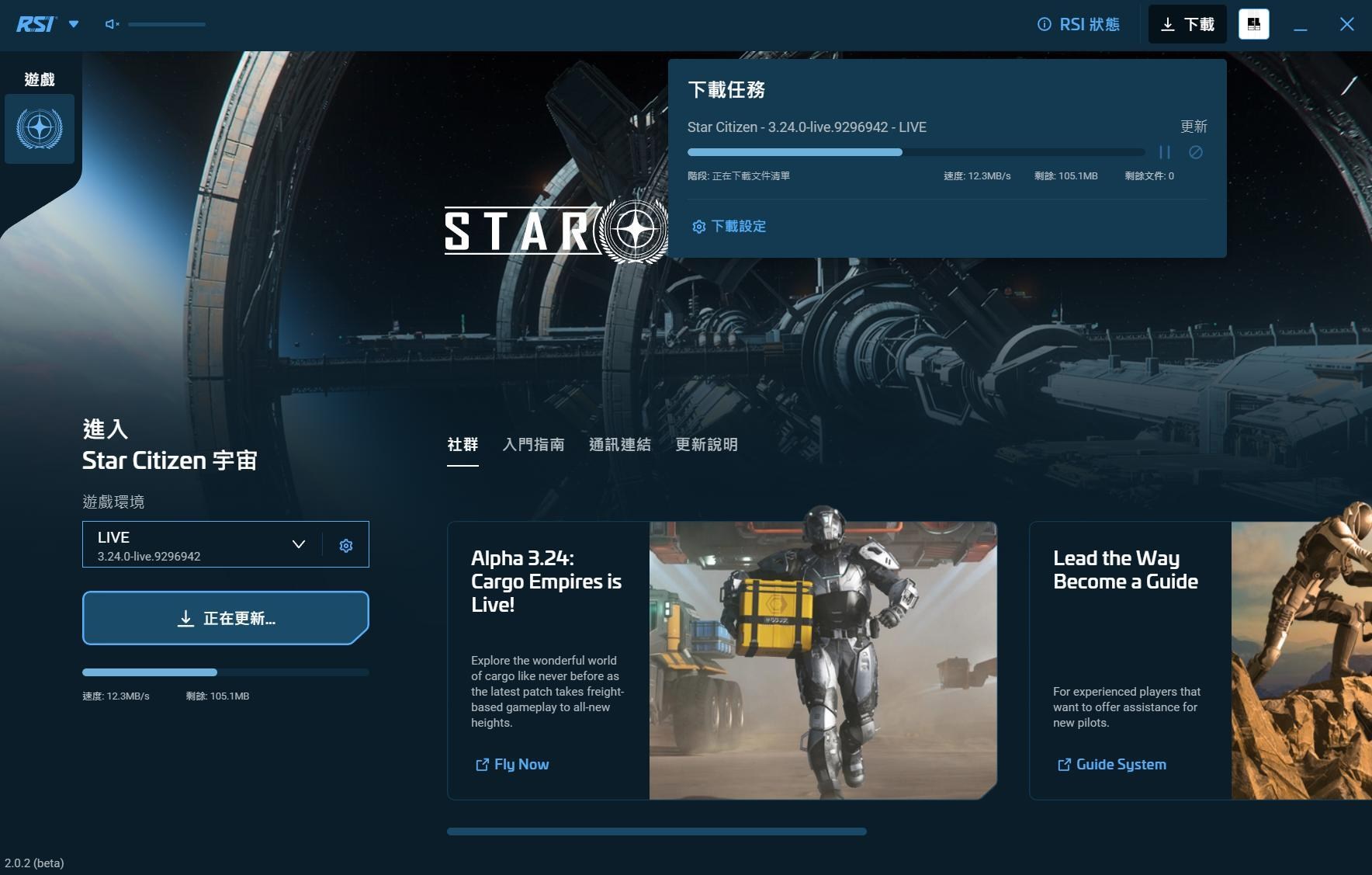Viewport: 1372px width, 875px height.
Task: Switch to the 更新說明 tab
Action: [707, 444]
